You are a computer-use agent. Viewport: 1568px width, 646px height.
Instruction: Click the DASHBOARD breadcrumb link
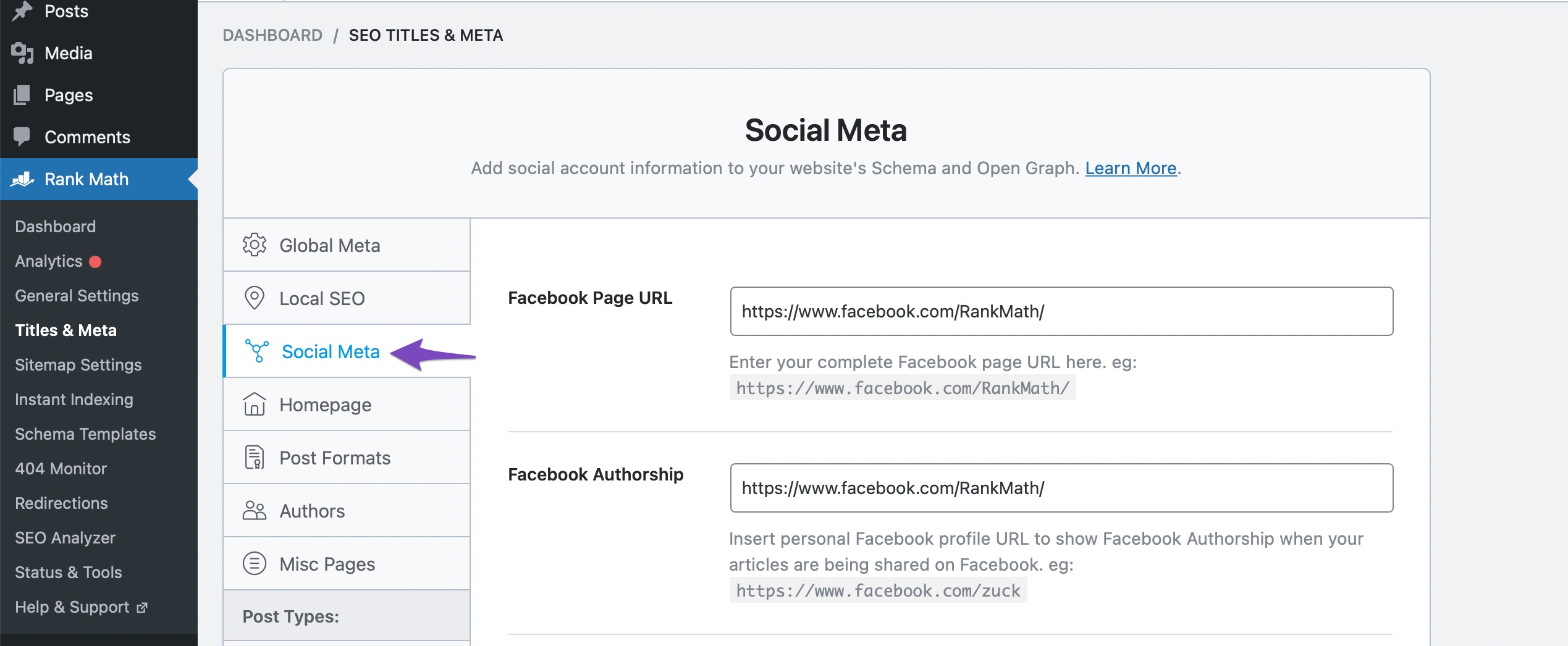[272, 35]
